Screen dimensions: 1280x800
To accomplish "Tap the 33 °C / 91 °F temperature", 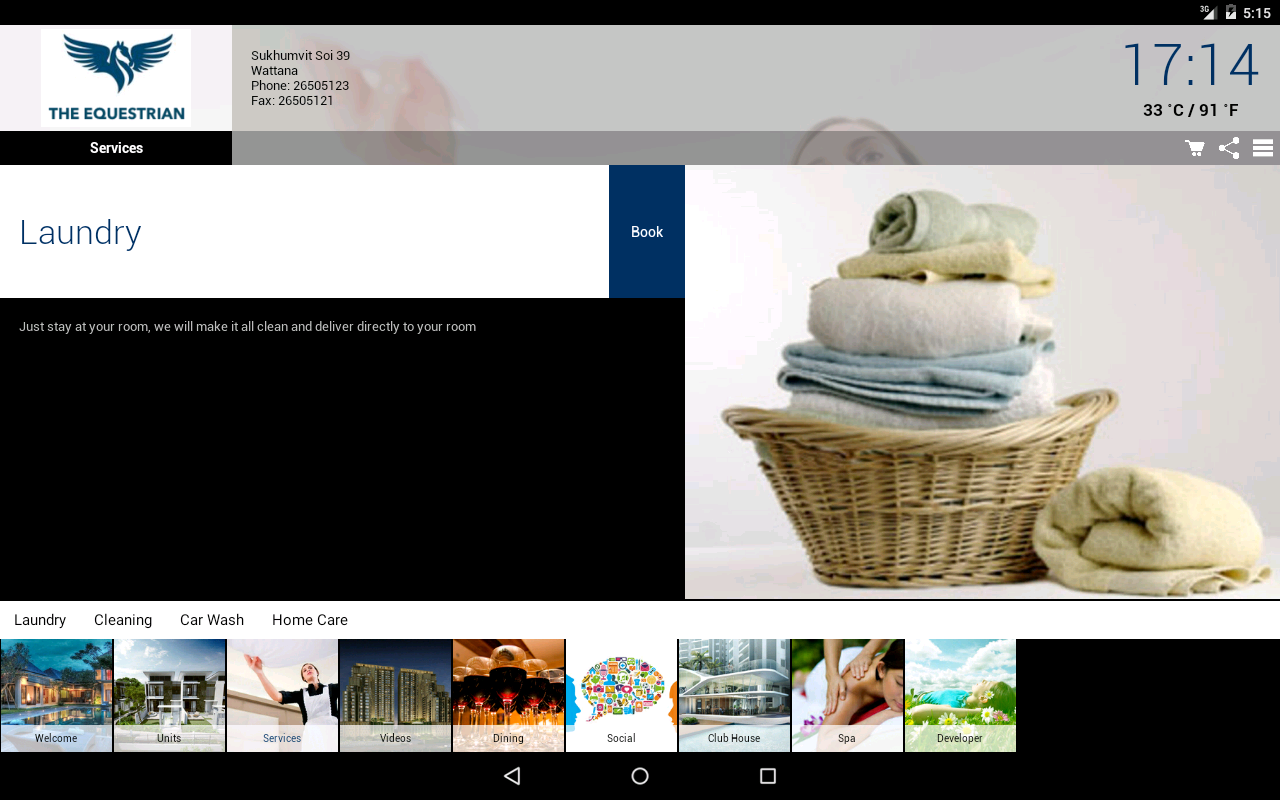I will [x=1191, y=110].
